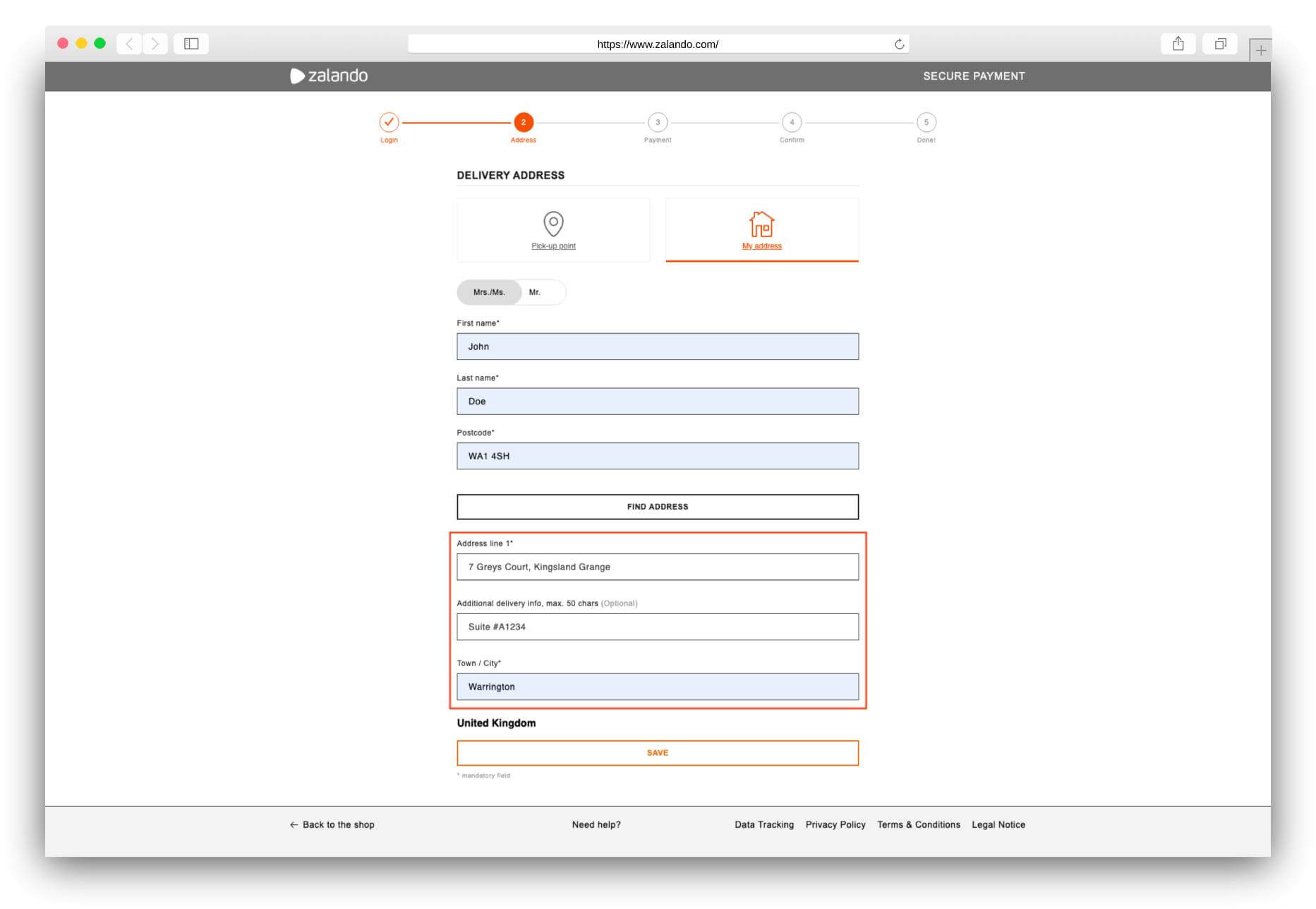Click the Confirm step indicator circle
This screenshot has width=1316, height=909.
click(x=792, y=122)
